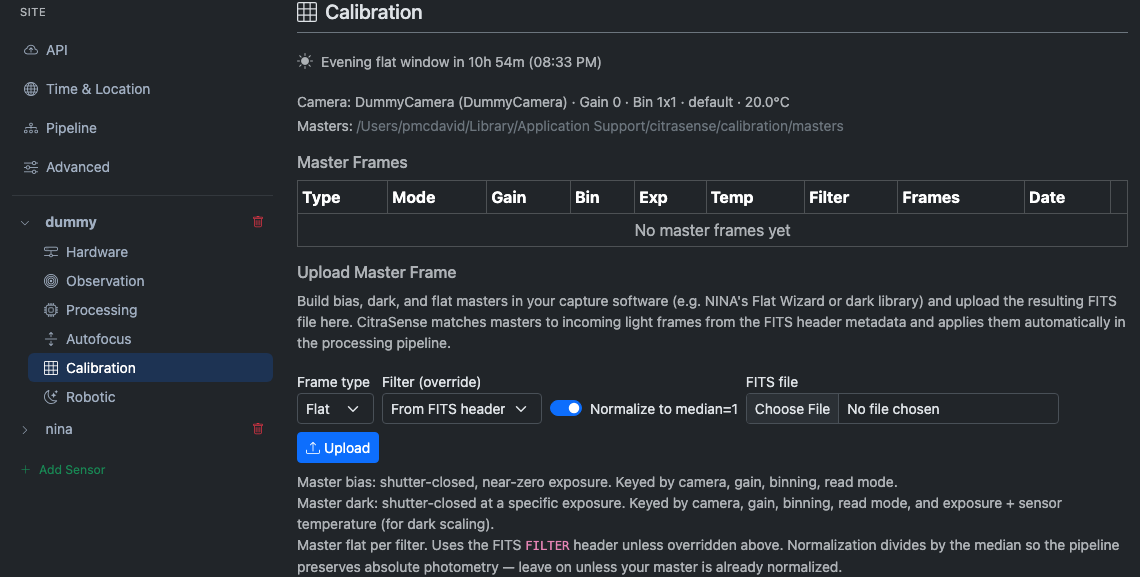Screen dimensions: 1140x577
Task: Click the Upload button
Action: (338, 448)
